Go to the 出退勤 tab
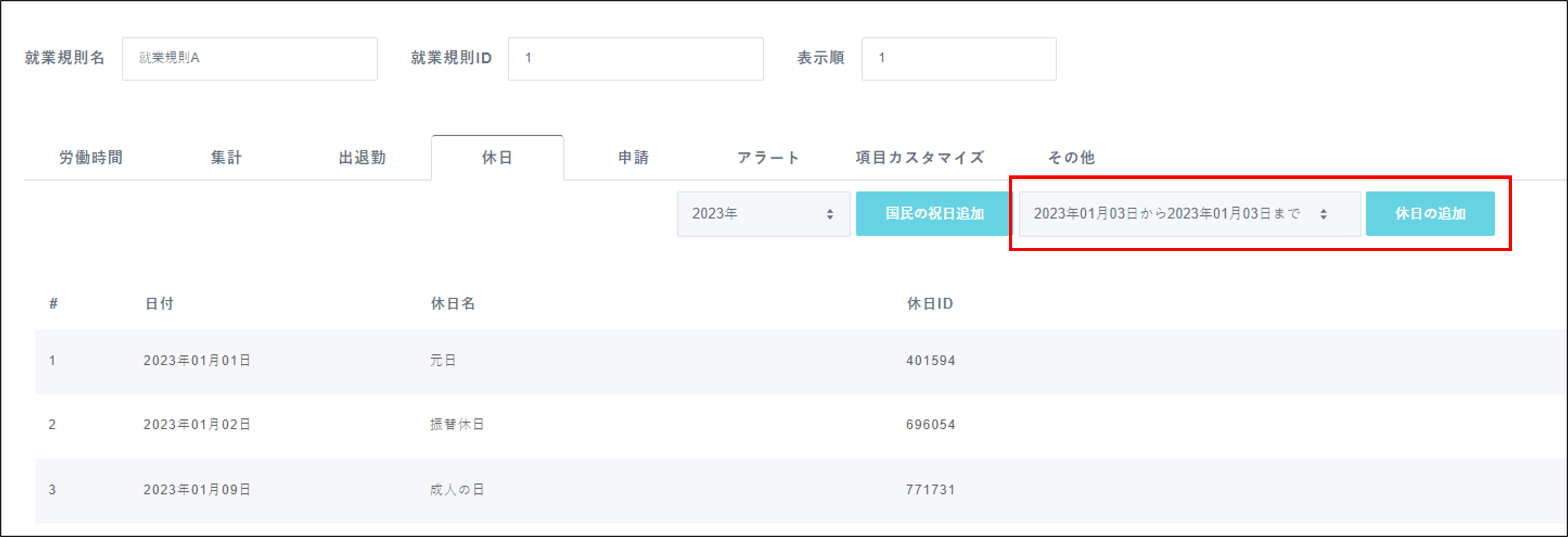1568x537 pixels. (362, 158)
